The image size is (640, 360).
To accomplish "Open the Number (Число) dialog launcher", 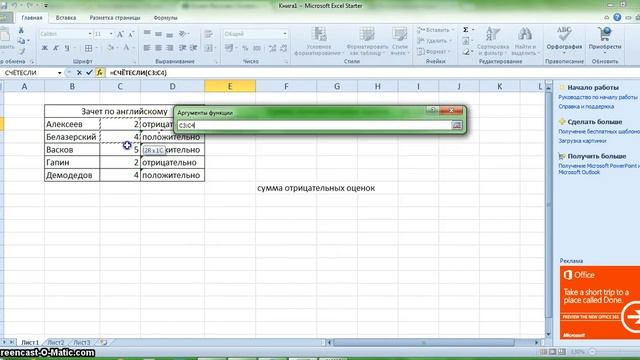I will click(286, 62).
